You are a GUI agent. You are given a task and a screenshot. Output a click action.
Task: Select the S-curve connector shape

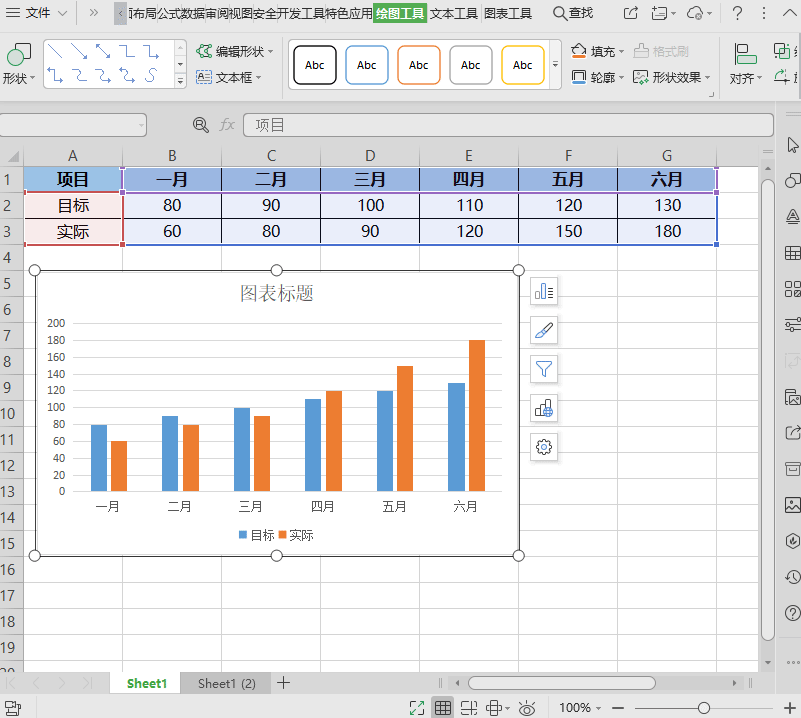point(150,76)
